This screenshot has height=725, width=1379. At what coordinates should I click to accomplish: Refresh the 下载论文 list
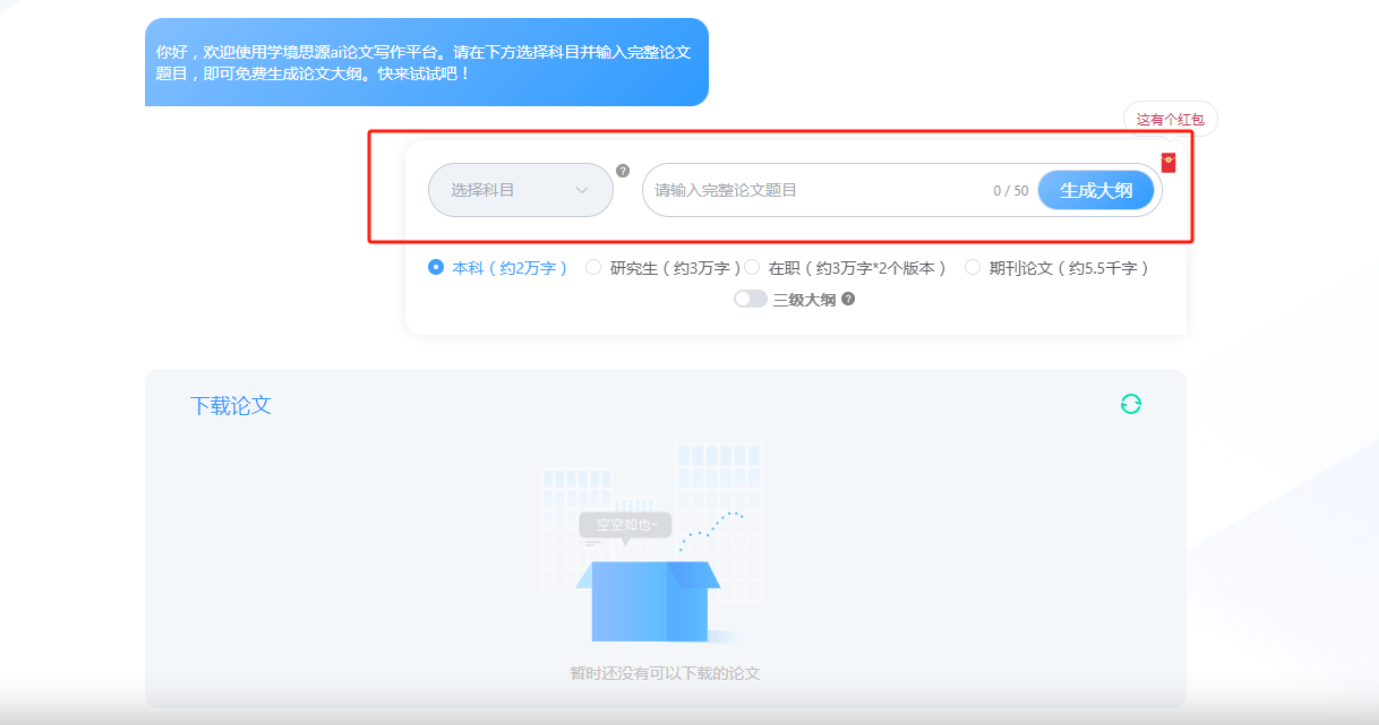(x=1130, y=404)
